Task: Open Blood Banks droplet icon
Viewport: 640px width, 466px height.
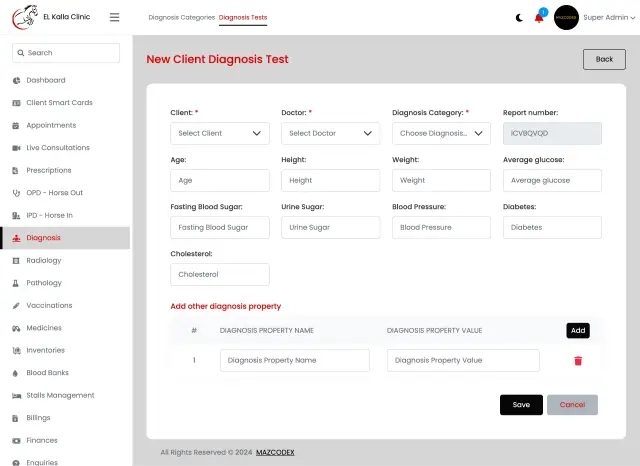Action: [16, 373]
